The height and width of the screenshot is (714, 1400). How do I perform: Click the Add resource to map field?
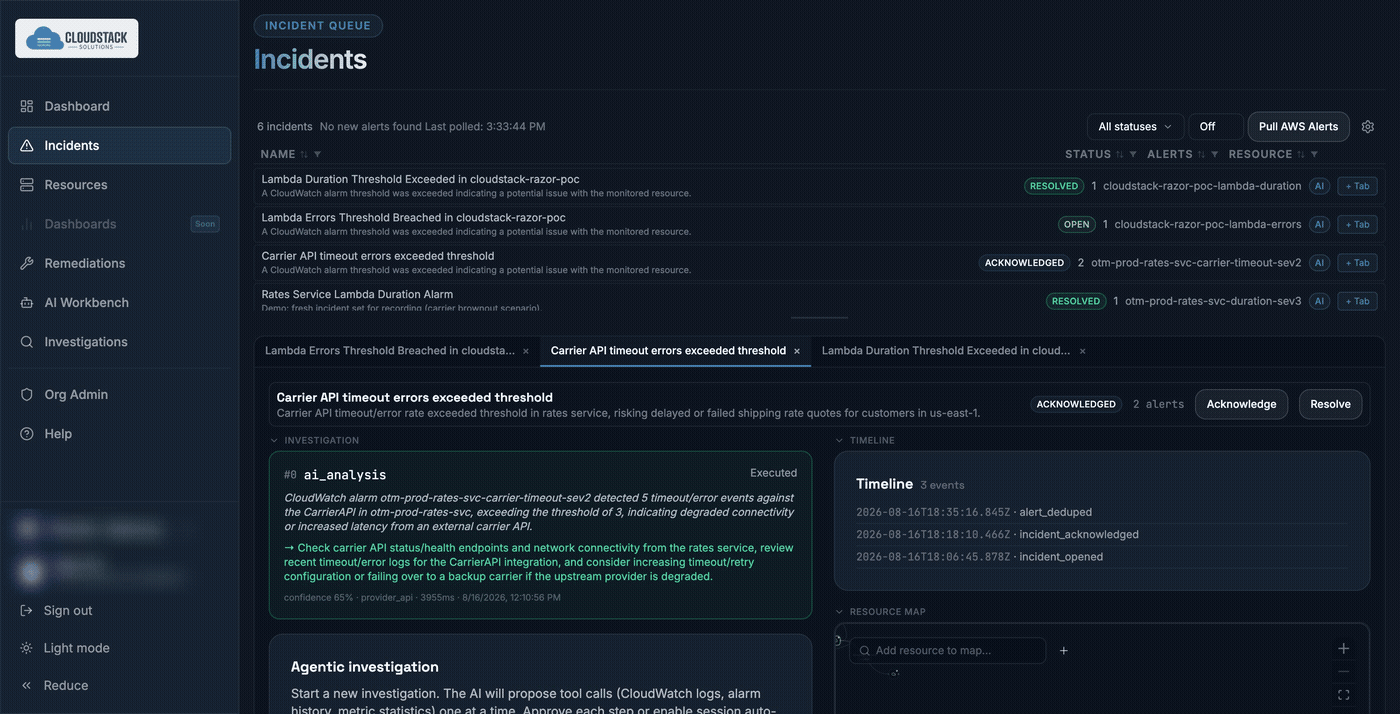tap(948, 651)
